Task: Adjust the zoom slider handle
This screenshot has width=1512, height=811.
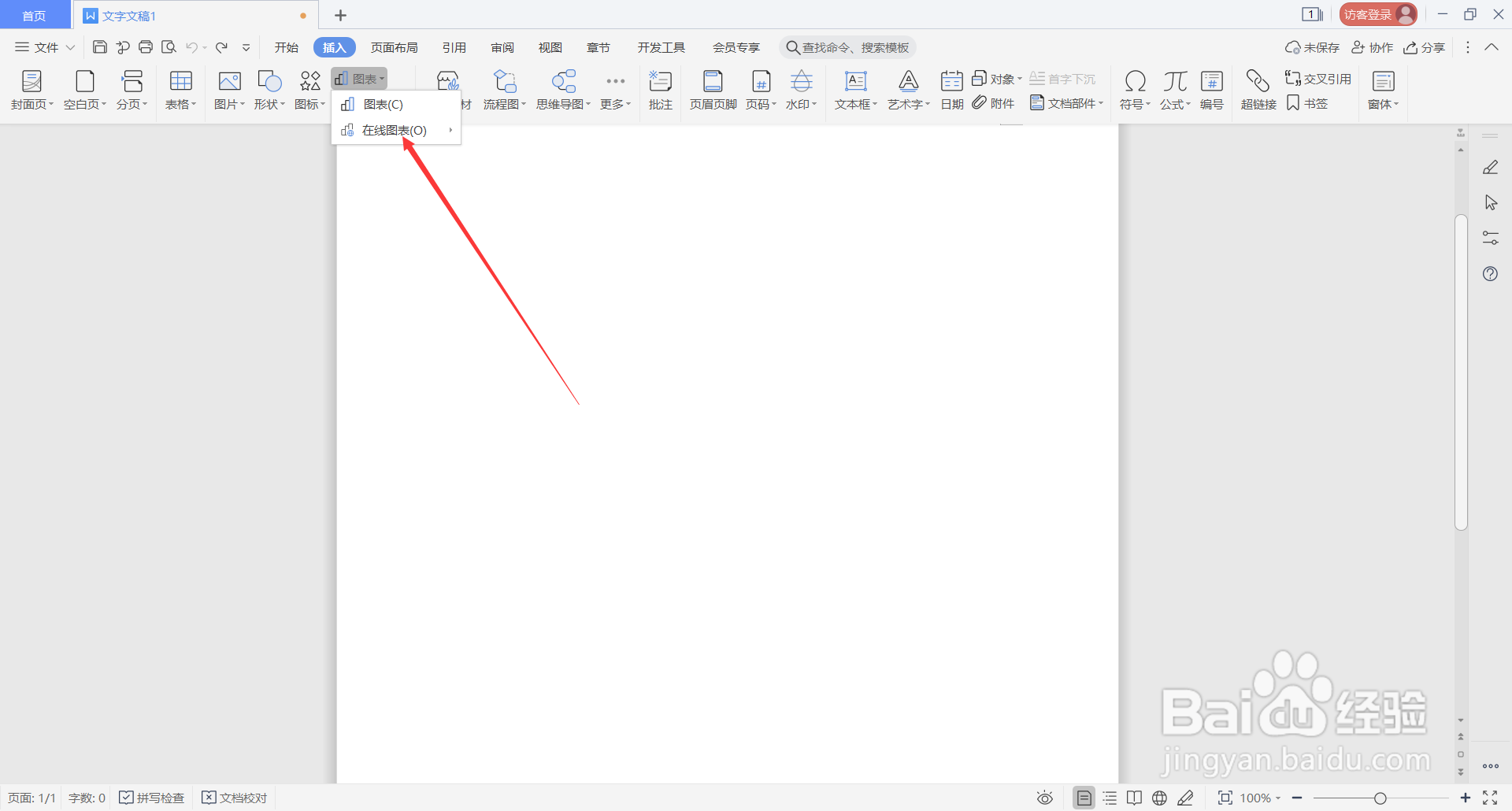Action: [x=1380, y=798]
